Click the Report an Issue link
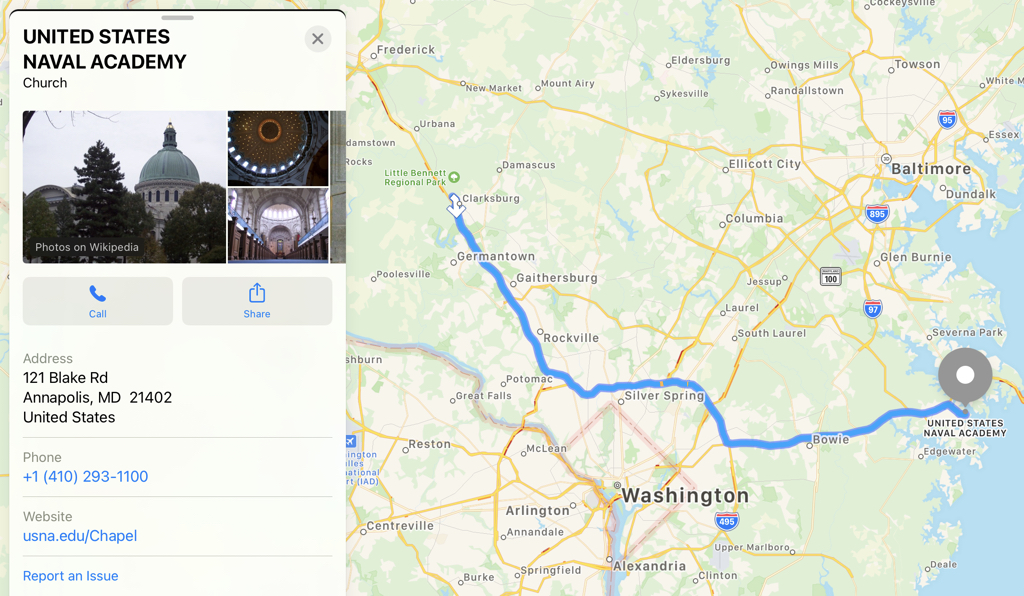 (x=71, y=576)
